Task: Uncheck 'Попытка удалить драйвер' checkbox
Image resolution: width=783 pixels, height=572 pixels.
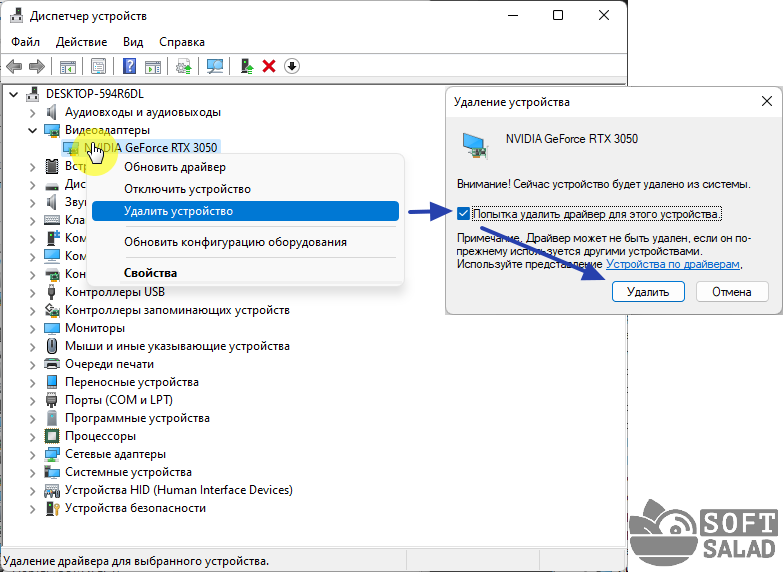Action: 463,214
